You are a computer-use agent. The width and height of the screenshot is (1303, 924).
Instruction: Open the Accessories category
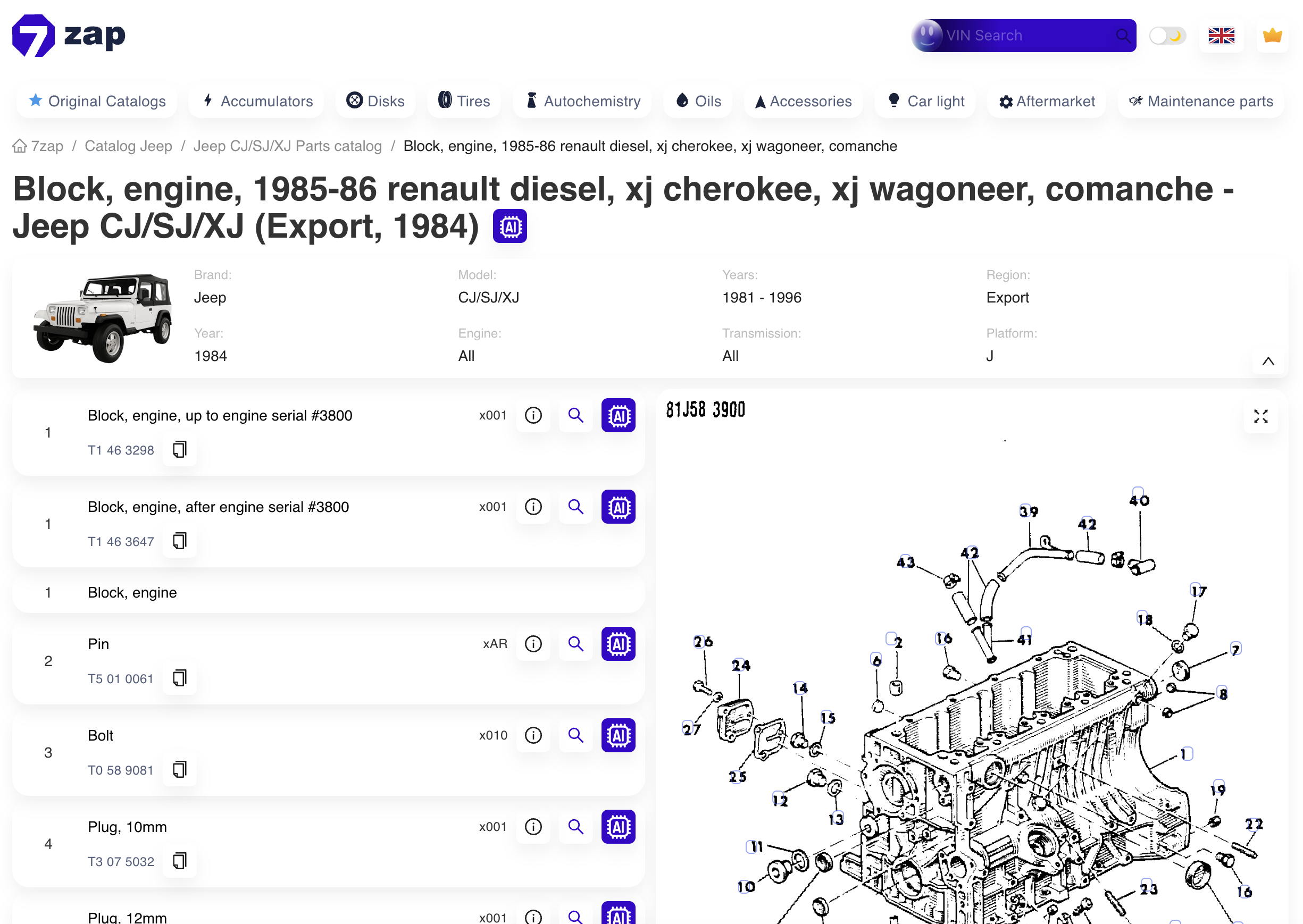point(804,101)
